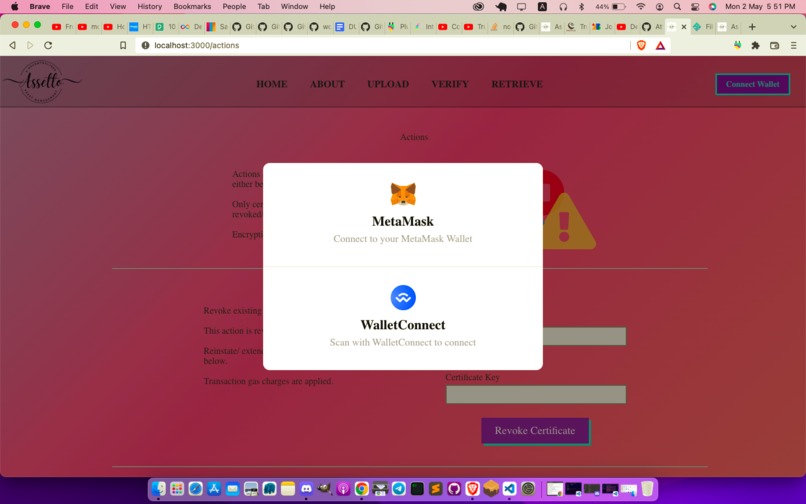This screenshot has width=806, height=504.
Task: Open Telegram from the dock
Action: (x=398, y=488)
